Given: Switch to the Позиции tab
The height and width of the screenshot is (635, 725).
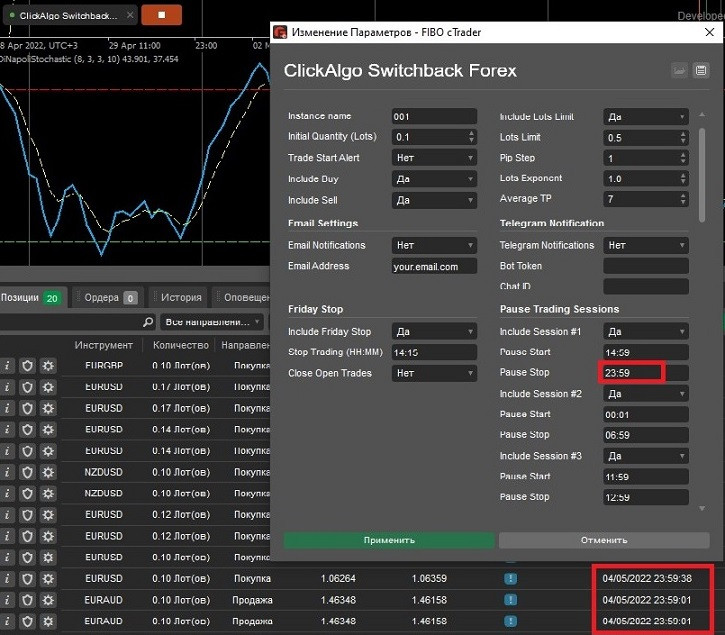Looking at the screenshot, I should point(31,297).
